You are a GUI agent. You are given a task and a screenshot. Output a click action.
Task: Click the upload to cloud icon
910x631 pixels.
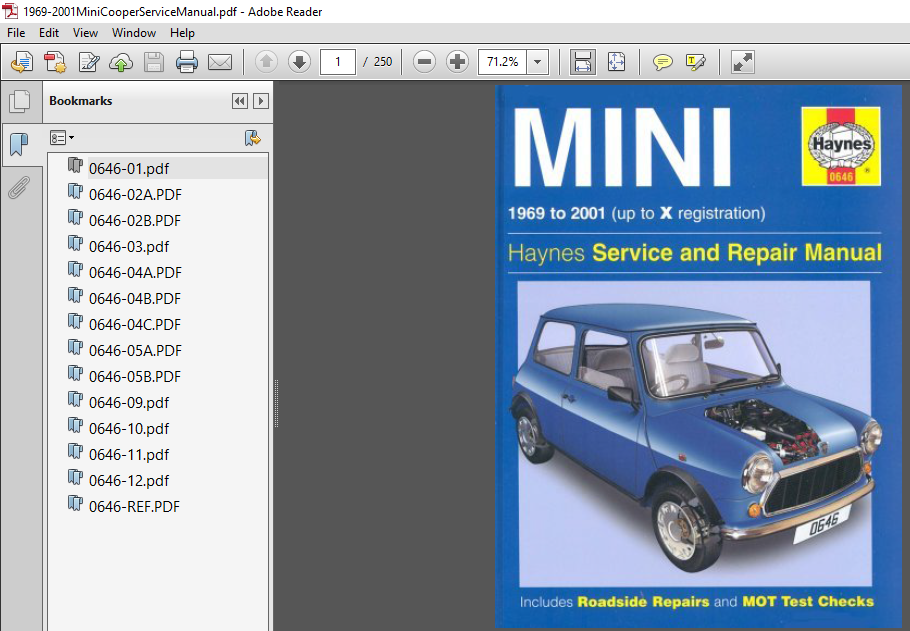point(121,62)
